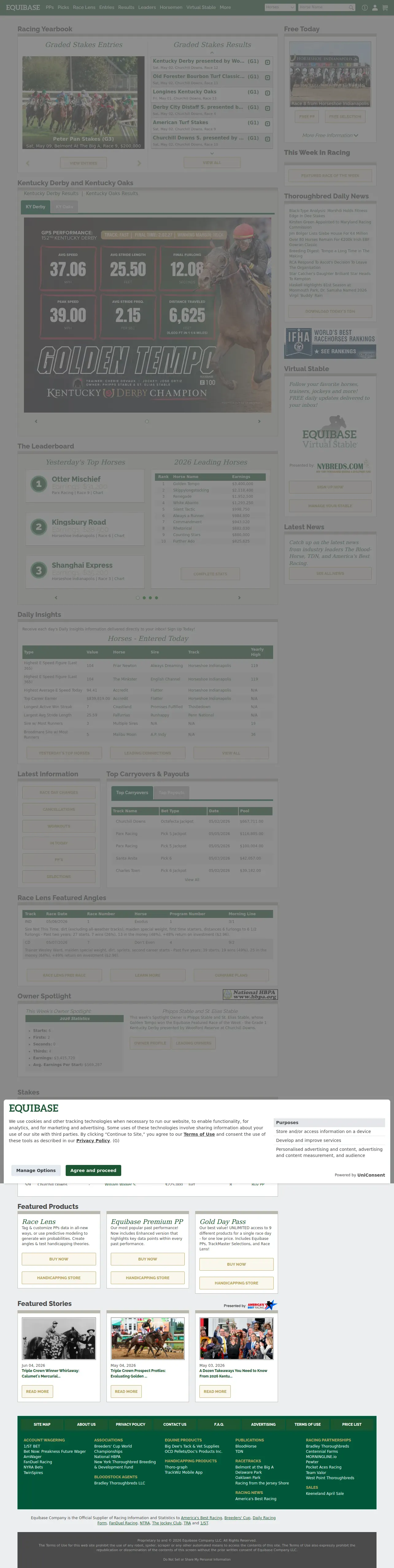Image resolution: width=394 pixels, height=1568 pixels.
Task: Click Buy Now under Race Lens product
Action: pyautogui.click(x=59, y=1259)
